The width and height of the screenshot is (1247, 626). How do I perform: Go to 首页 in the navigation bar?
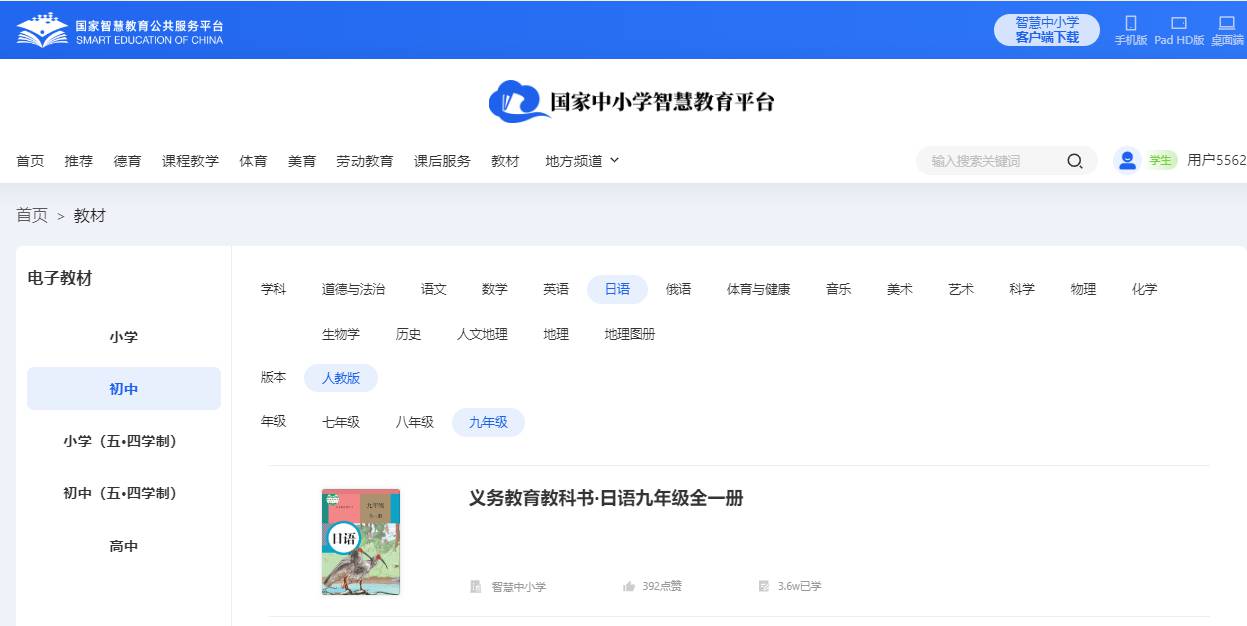coord(30,161)
